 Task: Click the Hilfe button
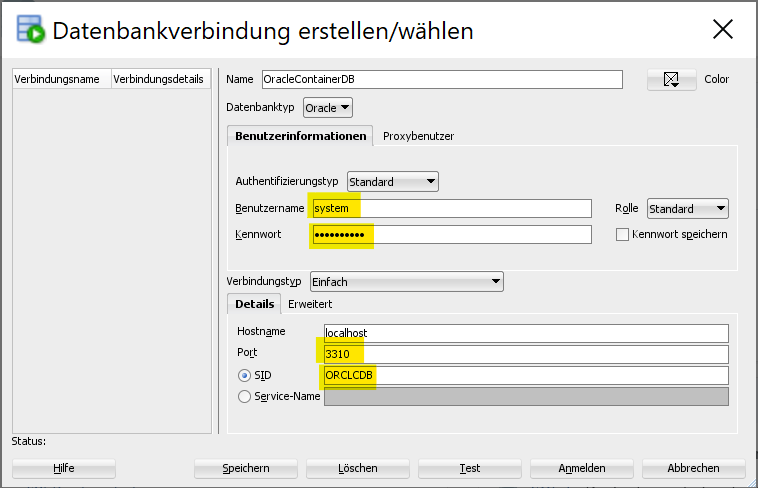64,468
